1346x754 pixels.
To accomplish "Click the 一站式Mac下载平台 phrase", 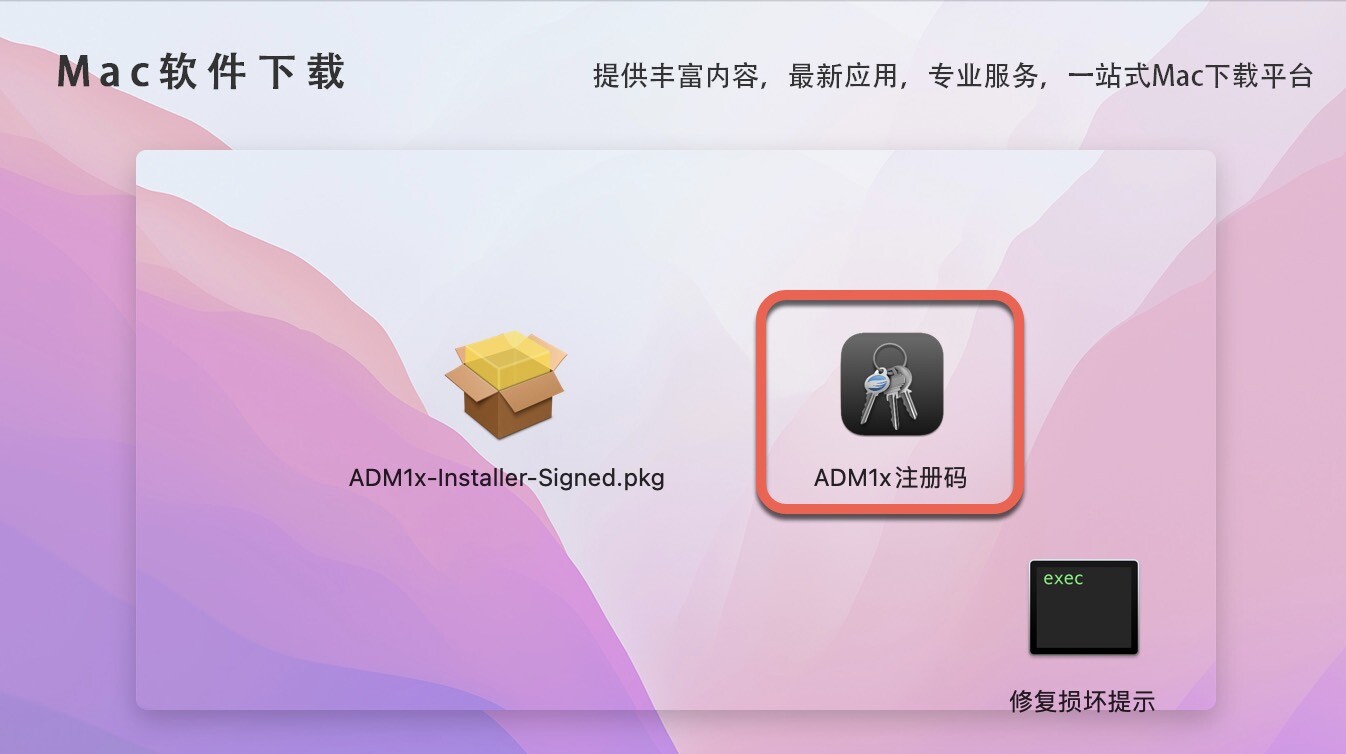I will pos(1190,76).
